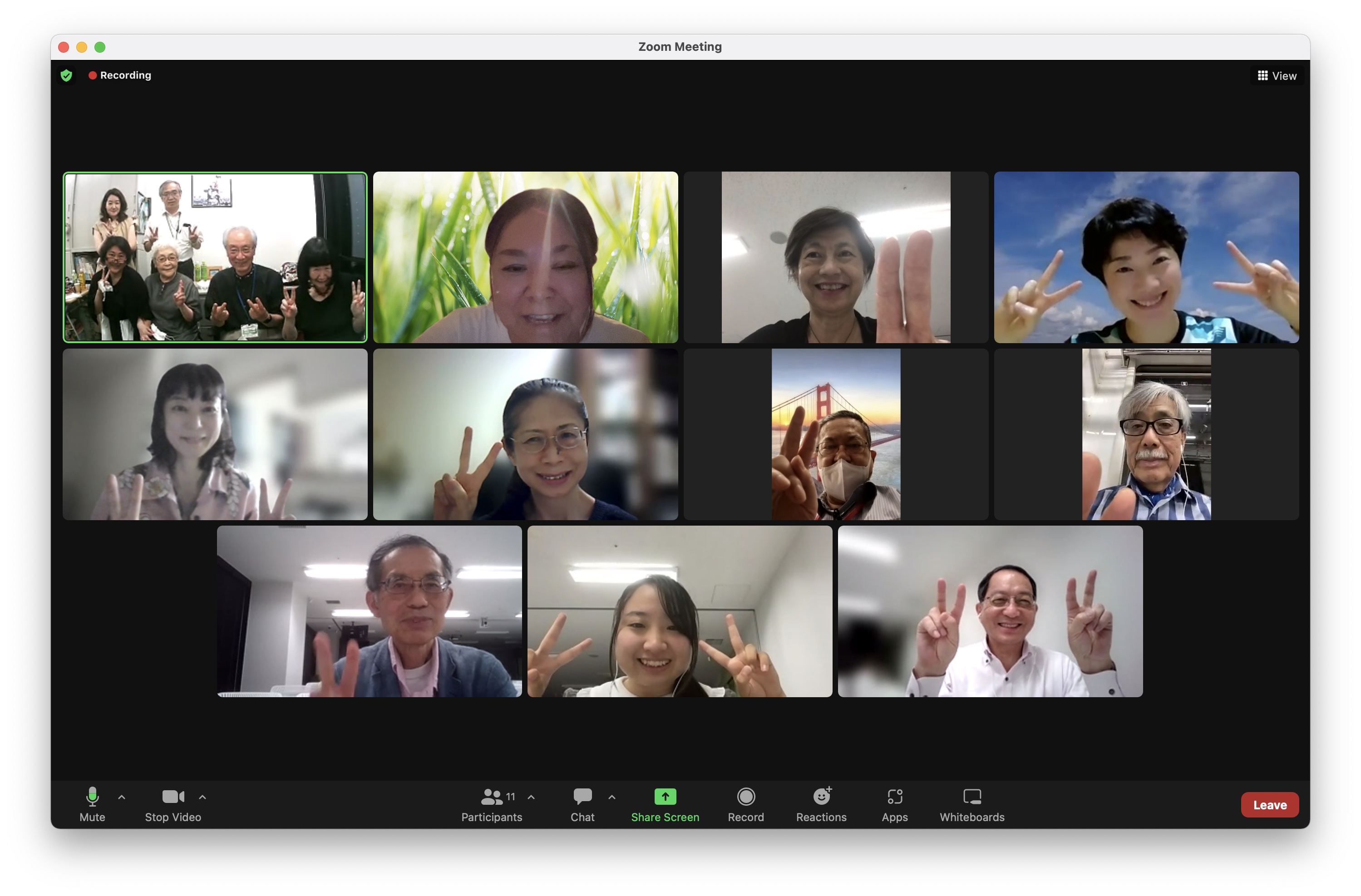Maximize the Zoom window with green button
The image size is (1361, 896).
[100, 47]
